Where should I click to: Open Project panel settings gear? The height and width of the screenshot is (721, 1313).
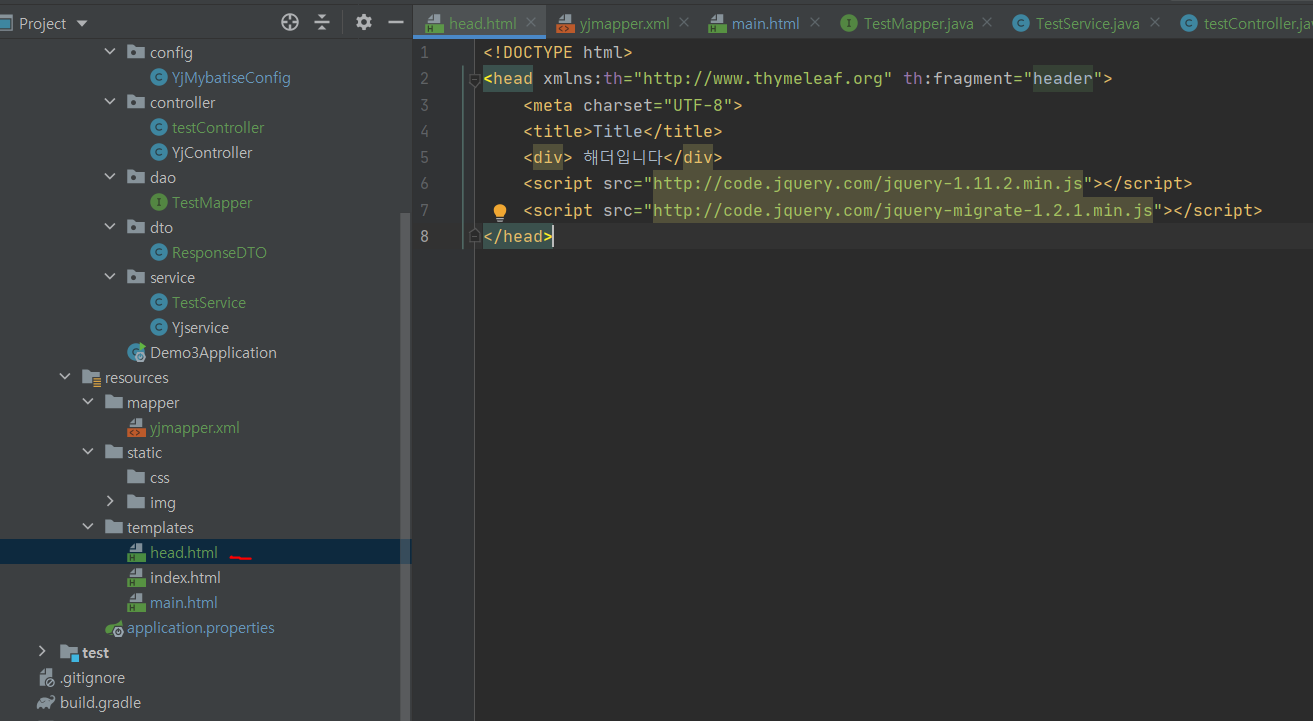pos(364,22)
